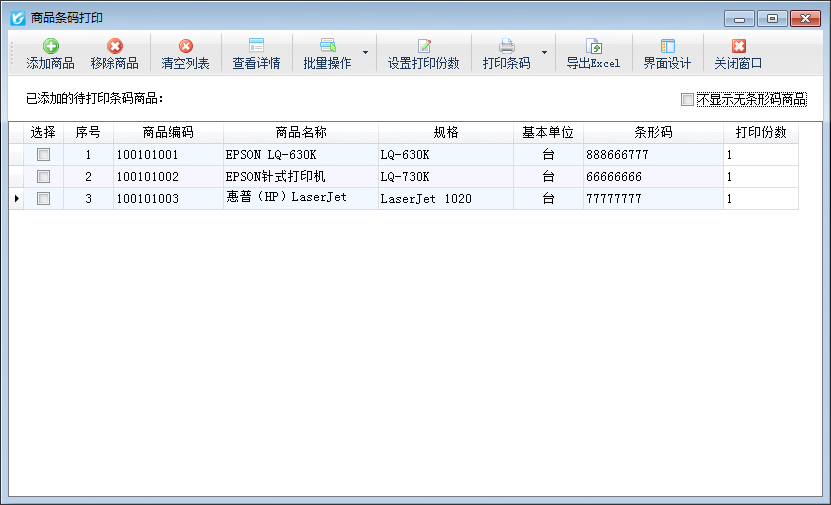Open 查看详情 details view icon
Image resolution: width=831 pixels, height=505 pixels.
point(256,46)
